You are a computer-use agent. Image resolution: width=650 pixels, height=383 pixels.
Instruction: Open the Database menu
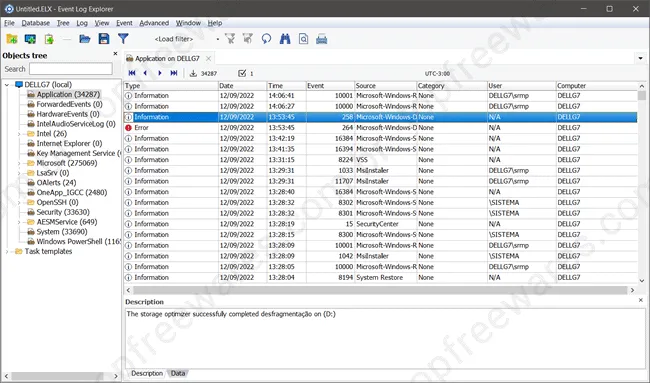[36, 23]
